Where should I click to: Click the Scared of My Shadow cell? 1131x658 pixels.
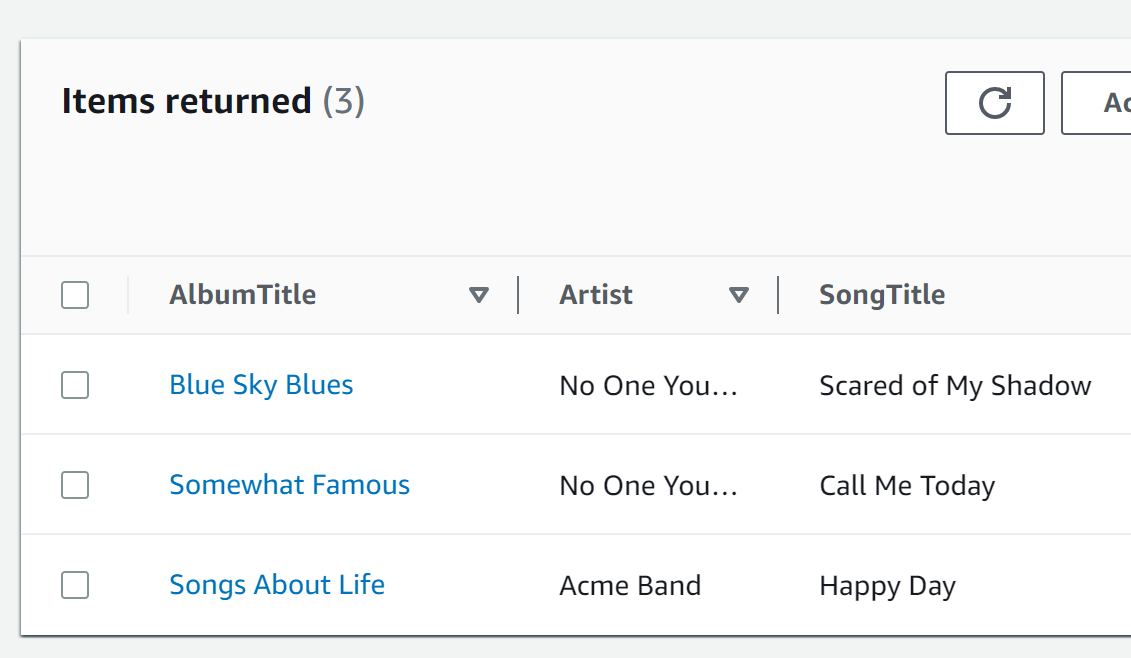pyautogui.click(x=955, y=386)
